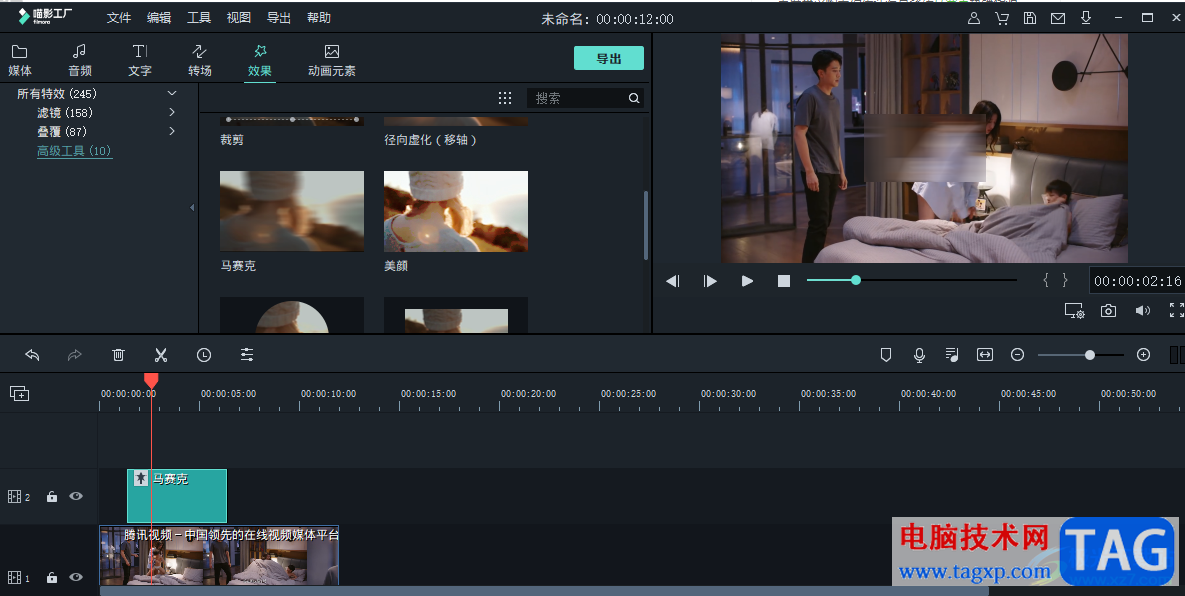Expand the 滤镜 (158) category
1185x596 pixels.
click(172, 113)
